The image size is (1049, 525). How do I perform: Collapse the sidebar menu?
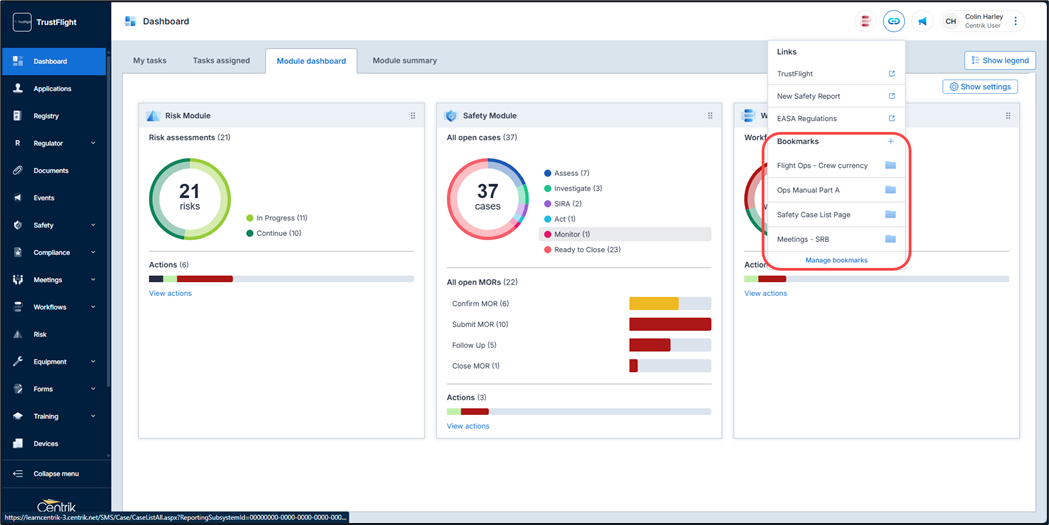click(55, 474)
